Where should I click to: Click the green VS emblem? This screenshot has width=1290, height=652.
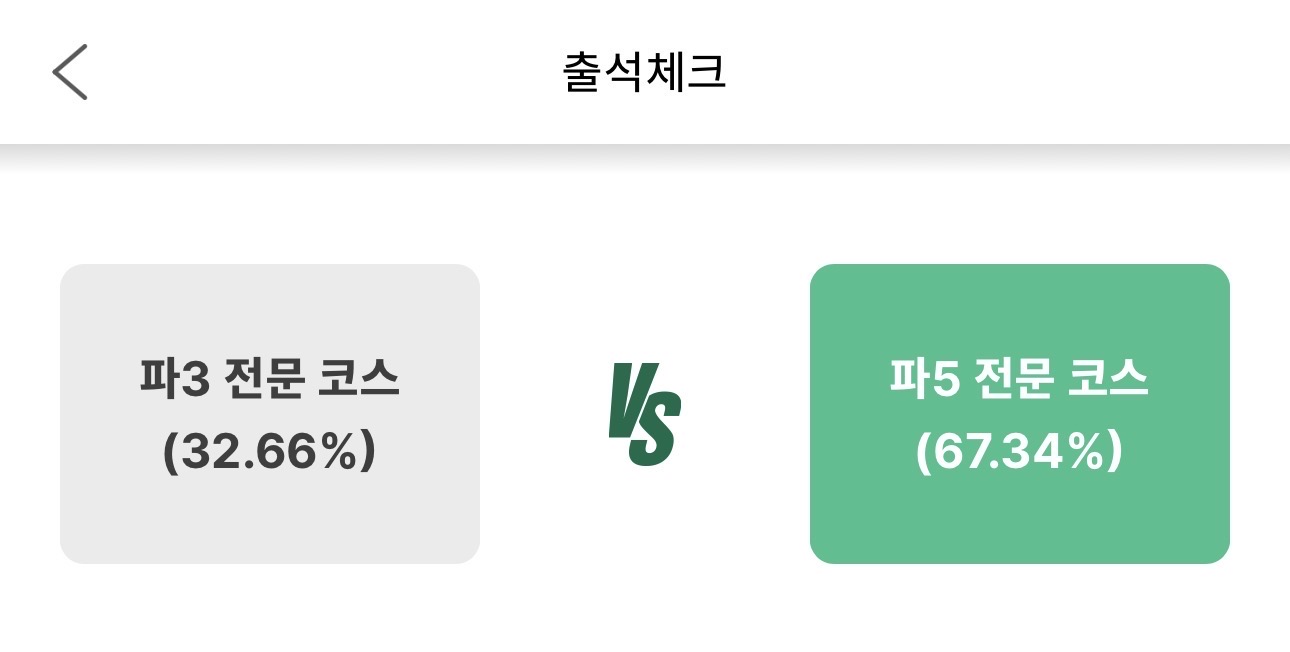[x=645, y=415]
